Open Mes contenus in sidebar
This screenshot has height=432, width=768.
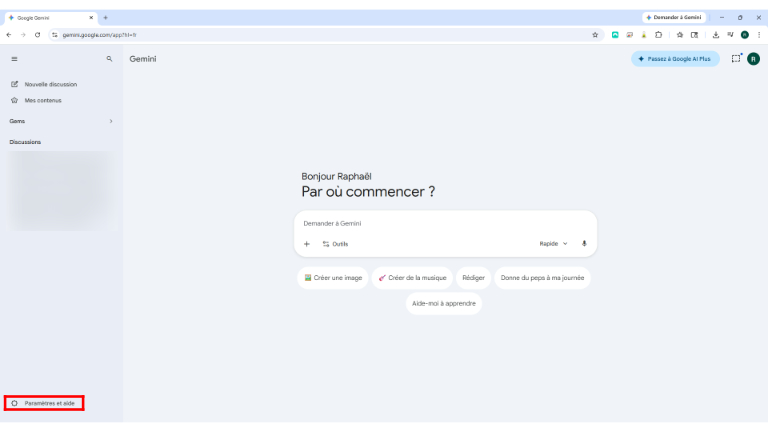click(x=42, y=100)
